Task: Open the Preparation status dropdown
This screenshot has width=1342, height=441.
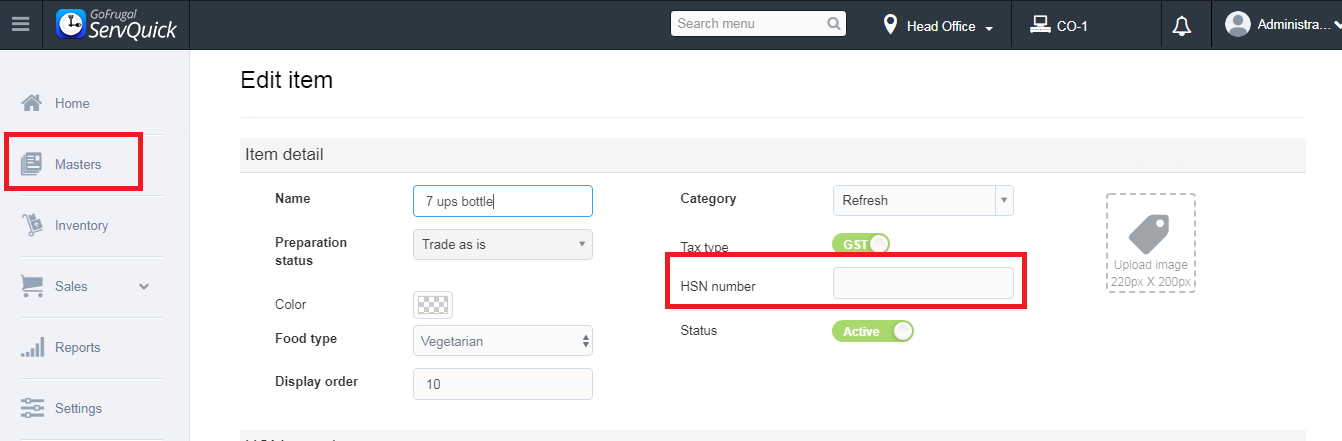Action: pos(502,244)
